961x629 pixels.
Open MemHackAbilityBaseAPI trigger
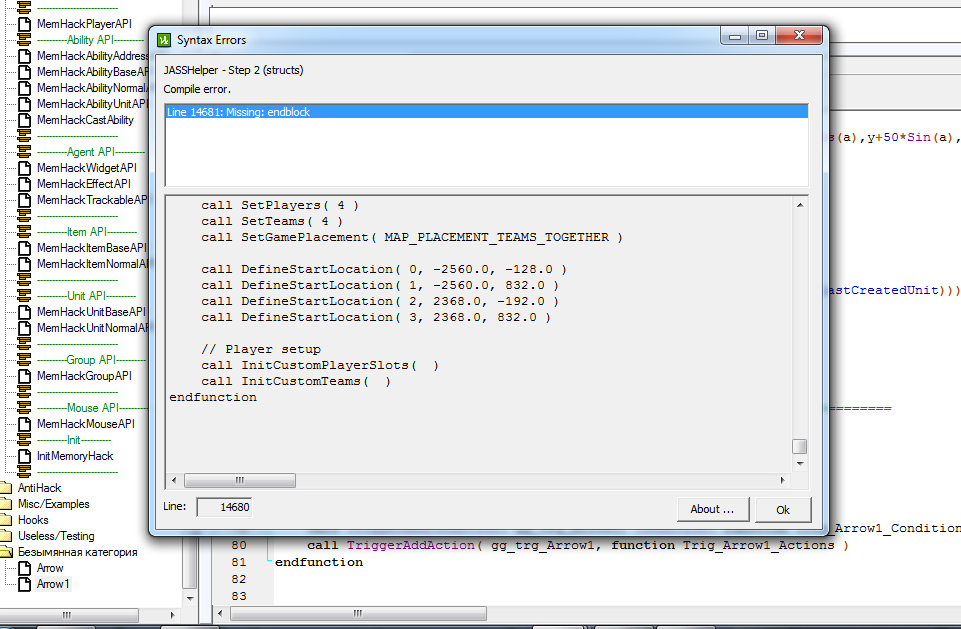coord(92,72)
